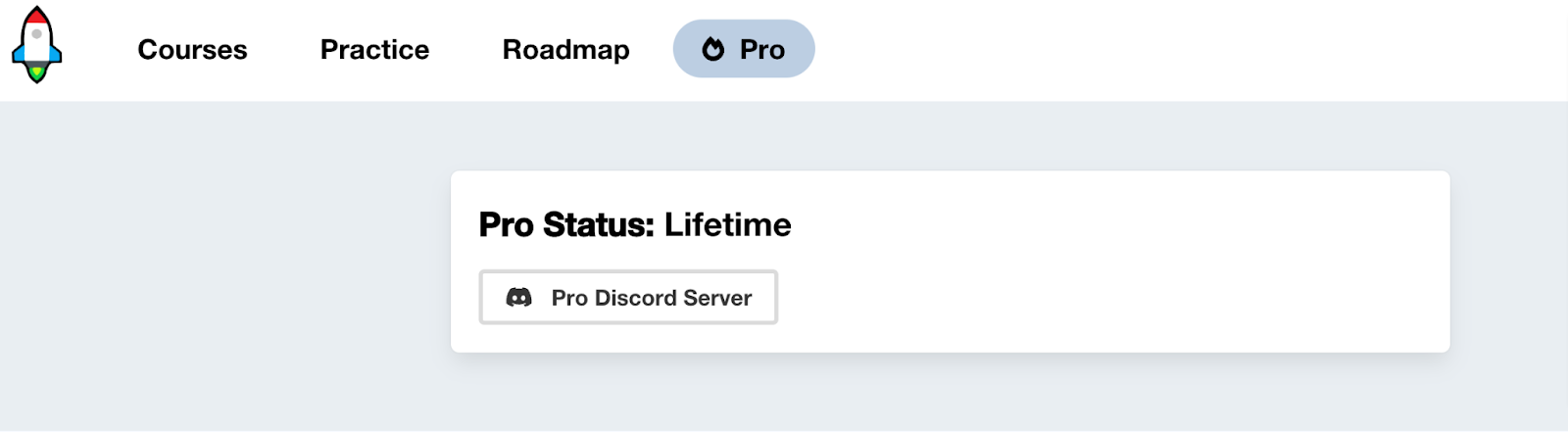Navigate to the Roadmap section

(x=565, y=49)
